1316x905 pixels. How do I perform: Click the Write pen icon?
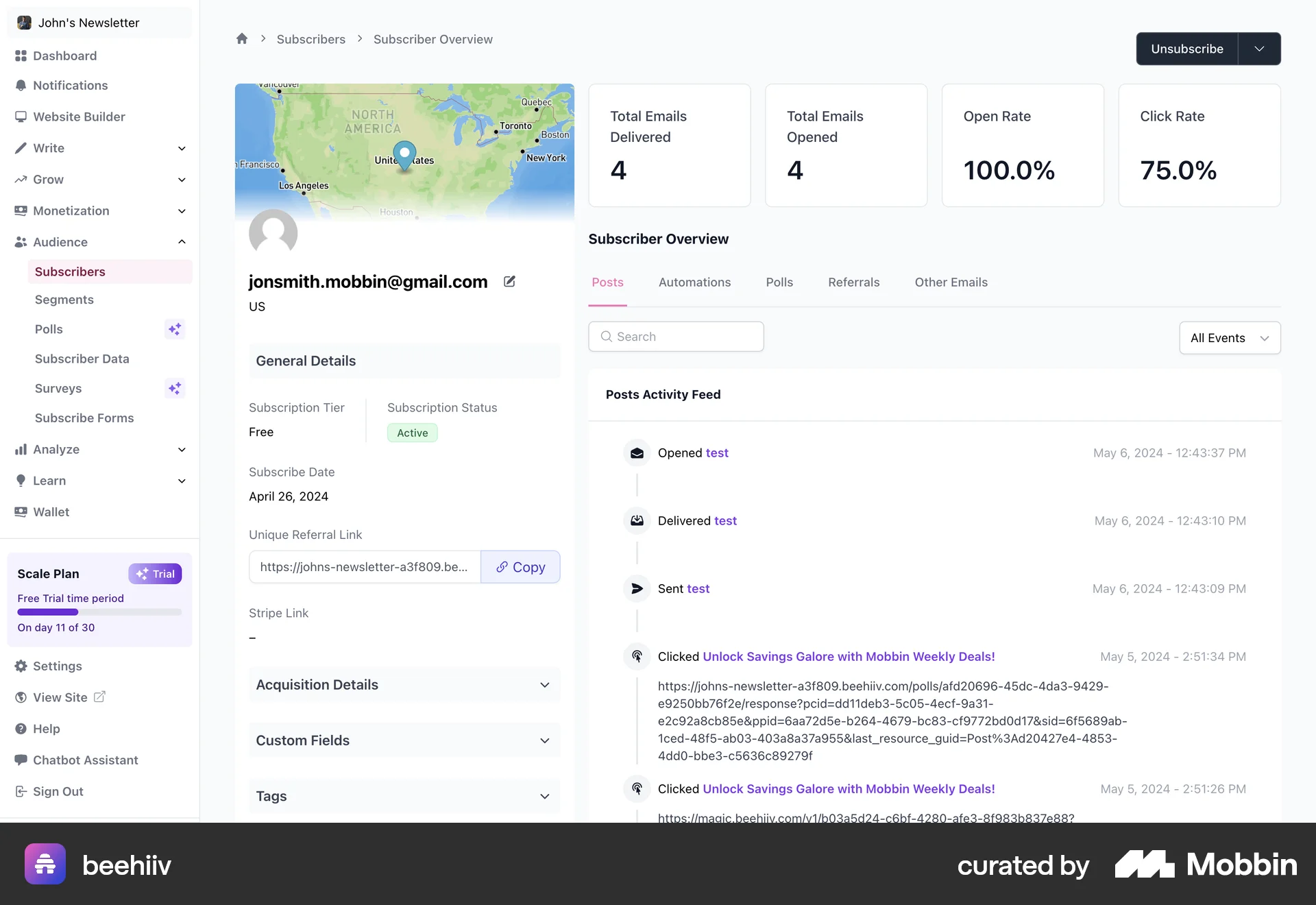coord(21,148)
